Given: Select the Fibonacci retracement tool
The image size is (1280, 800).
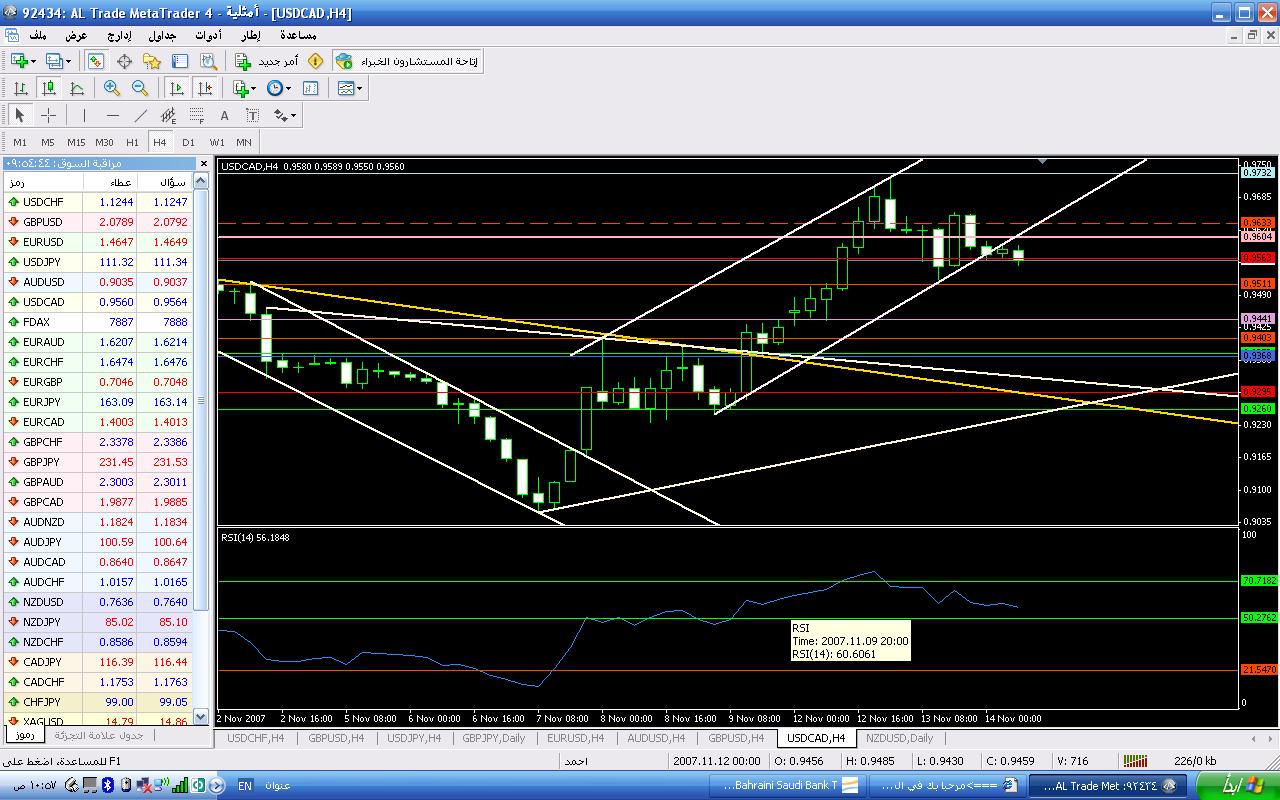Looking at the screenshot, I should tap(197, 115).
